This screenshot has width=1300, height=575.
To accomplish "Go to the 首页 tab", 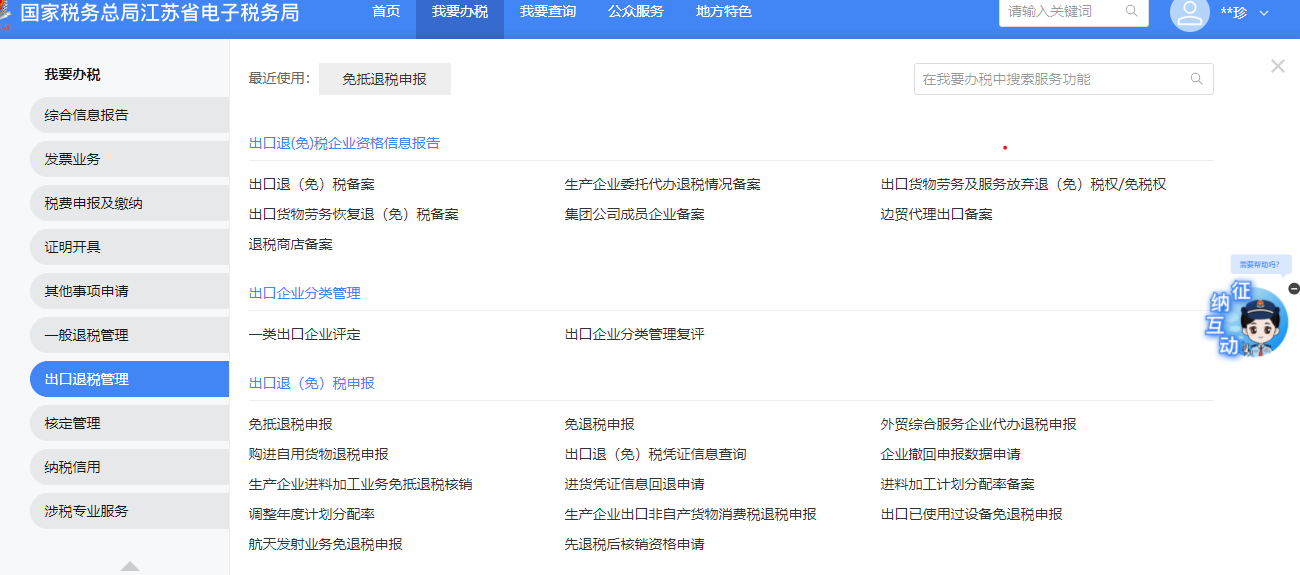I will (x=386, y=12).
